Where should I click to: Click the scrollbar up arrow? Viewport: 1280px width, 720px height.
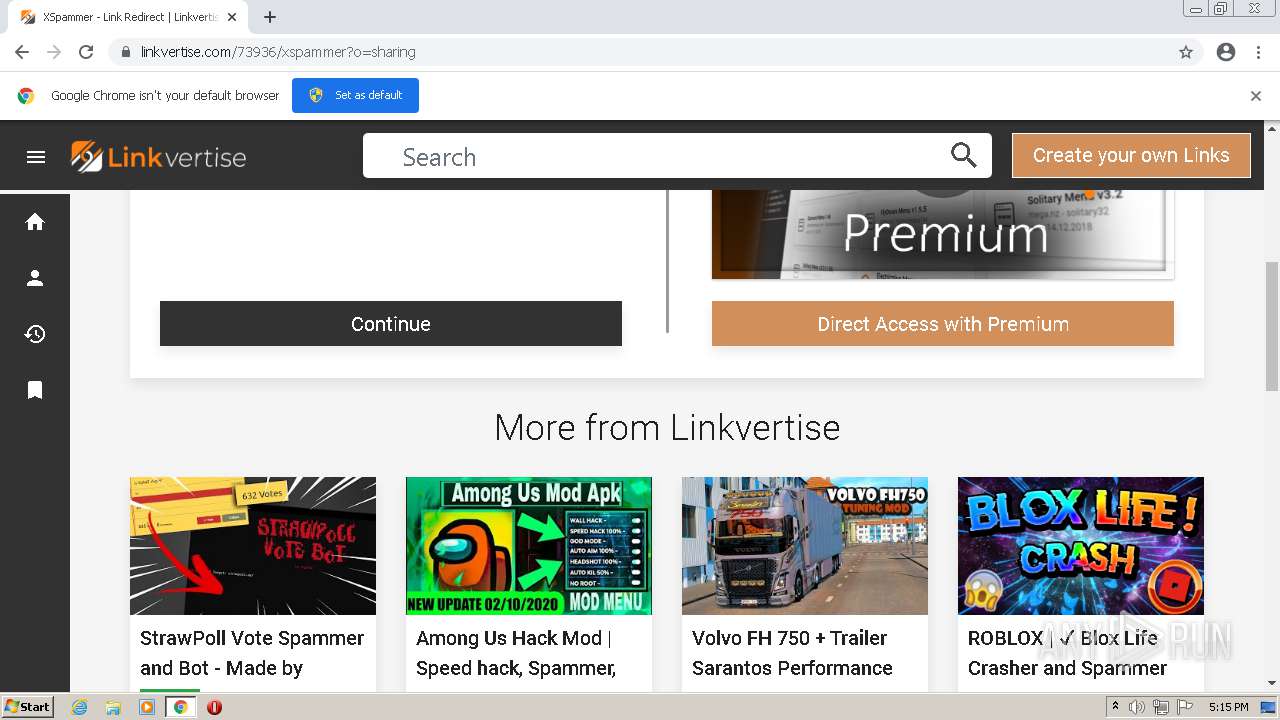[1272, 128]
